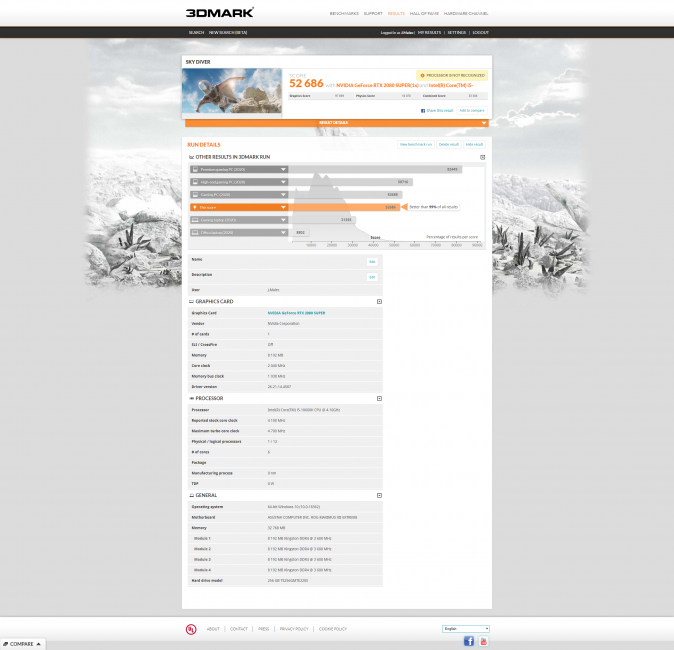Click 'Better than 99% of all results' label
Screen dimensions: 674x650
(433, 207)
